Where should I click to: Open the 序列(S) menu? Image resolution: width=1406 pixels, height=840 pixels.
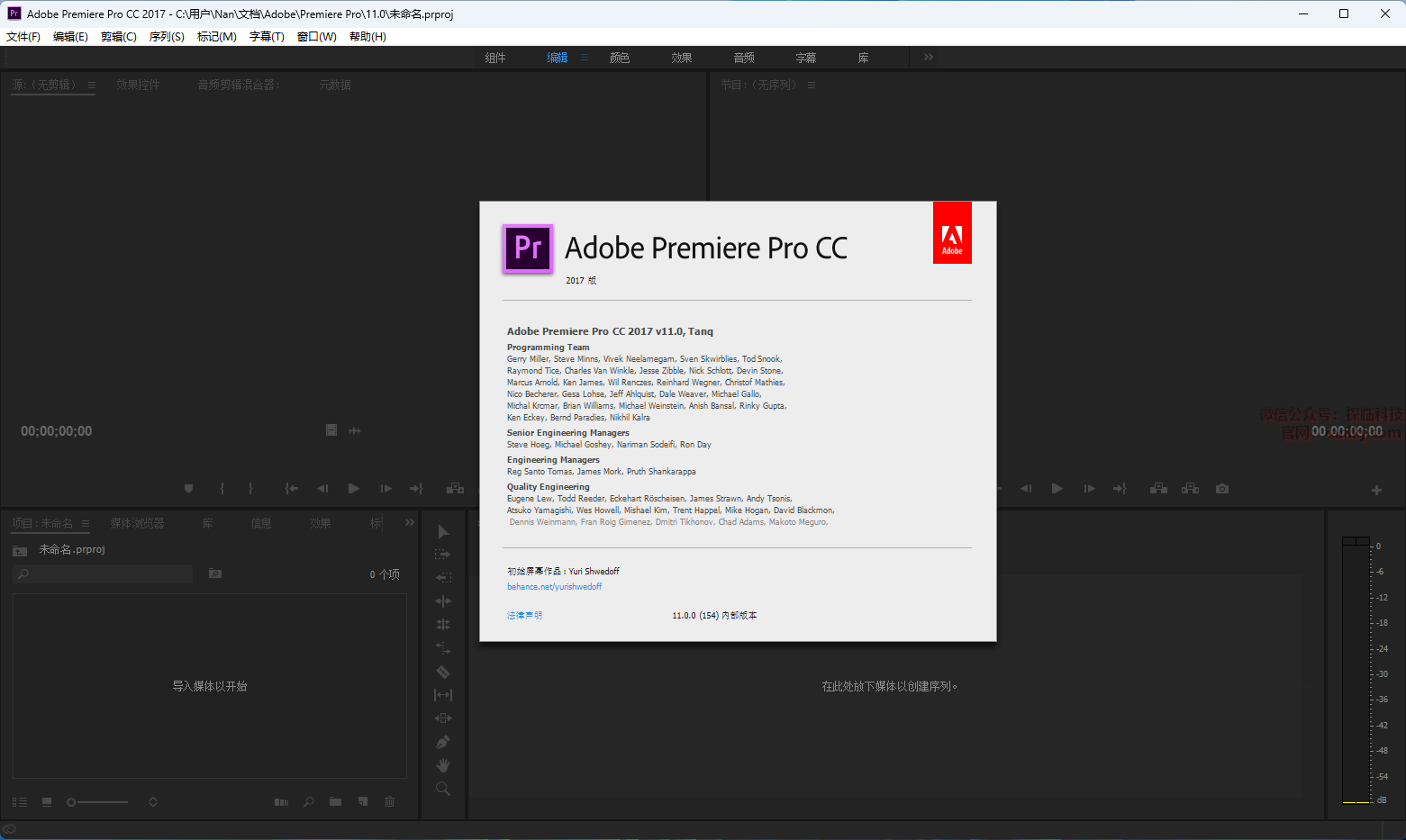[167, 37]
